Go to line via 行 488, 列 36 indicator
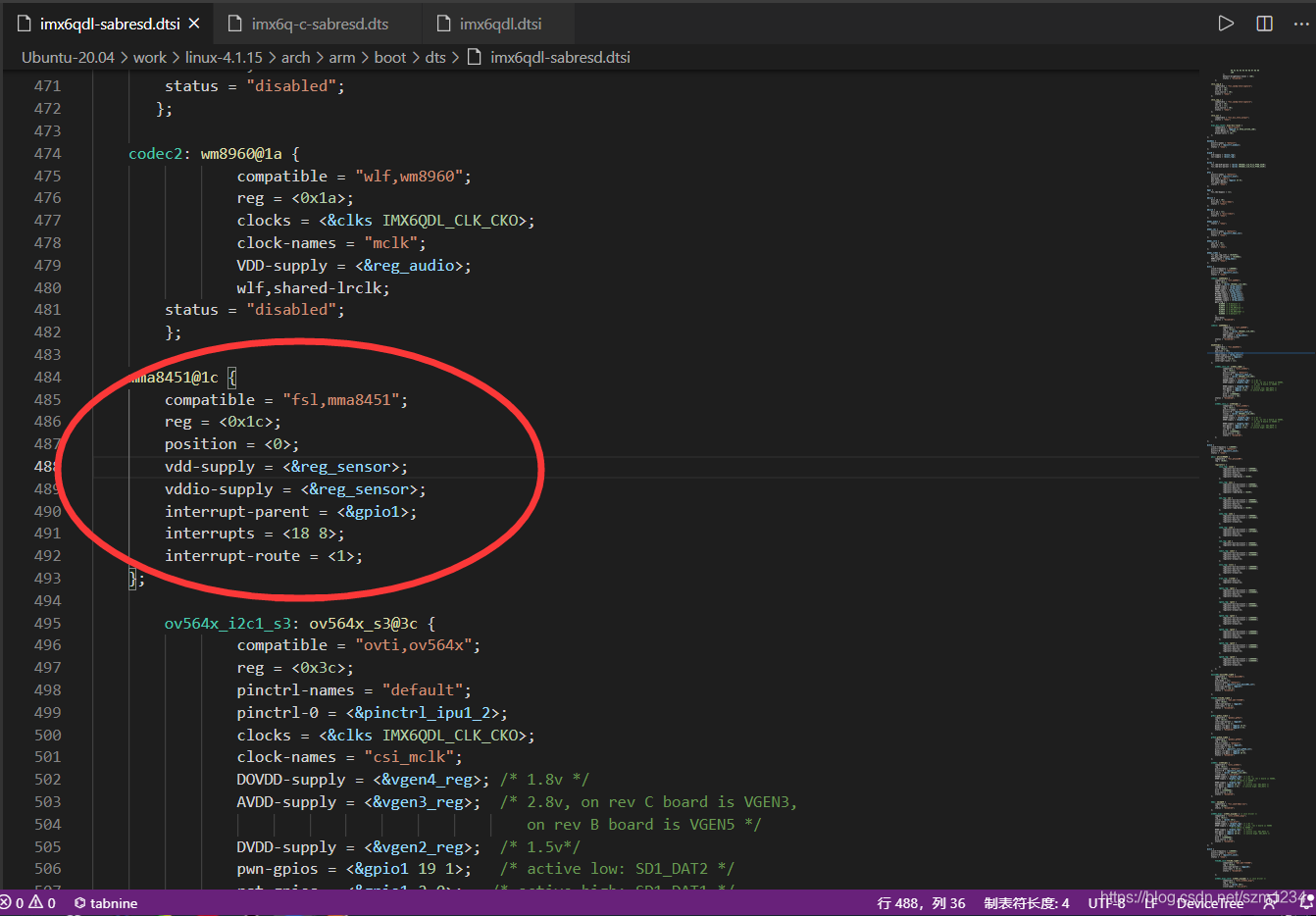This screenshot has height=916, width=1316. 921,903
